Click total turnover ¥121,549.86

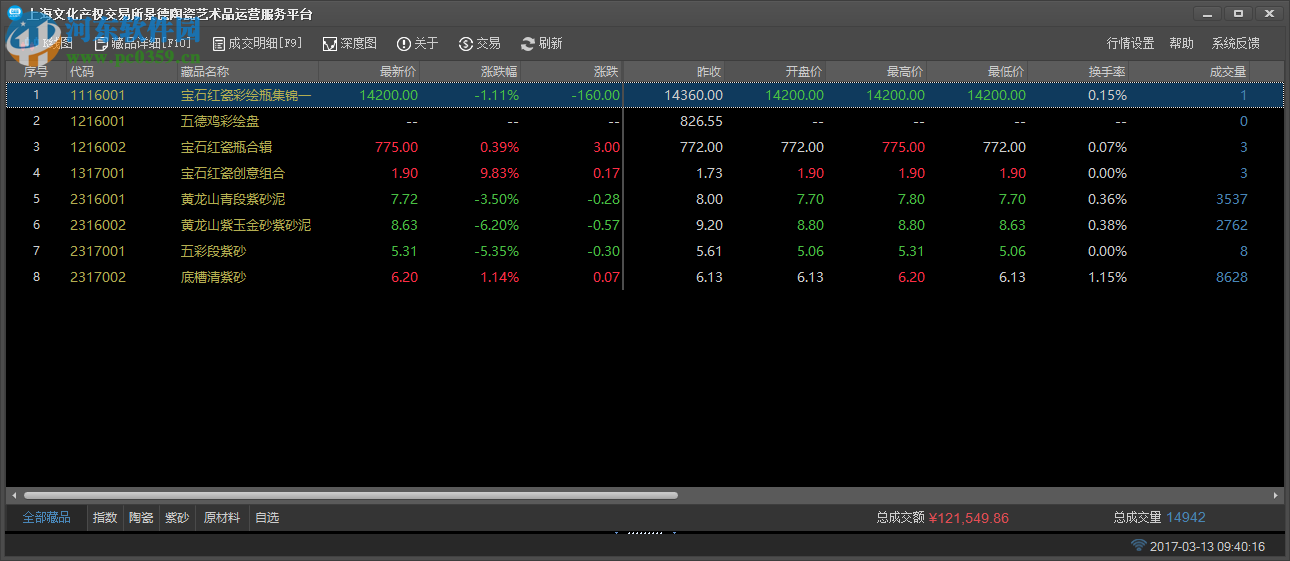click(969, 518)
